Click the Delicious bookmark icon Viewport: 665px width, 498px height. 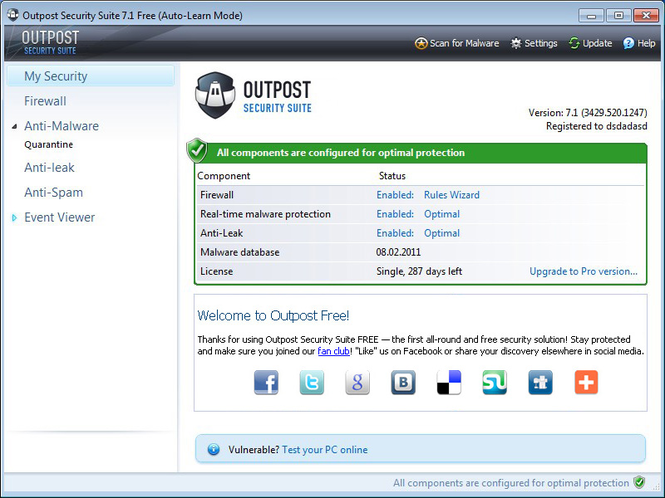[x=449, y=382]
